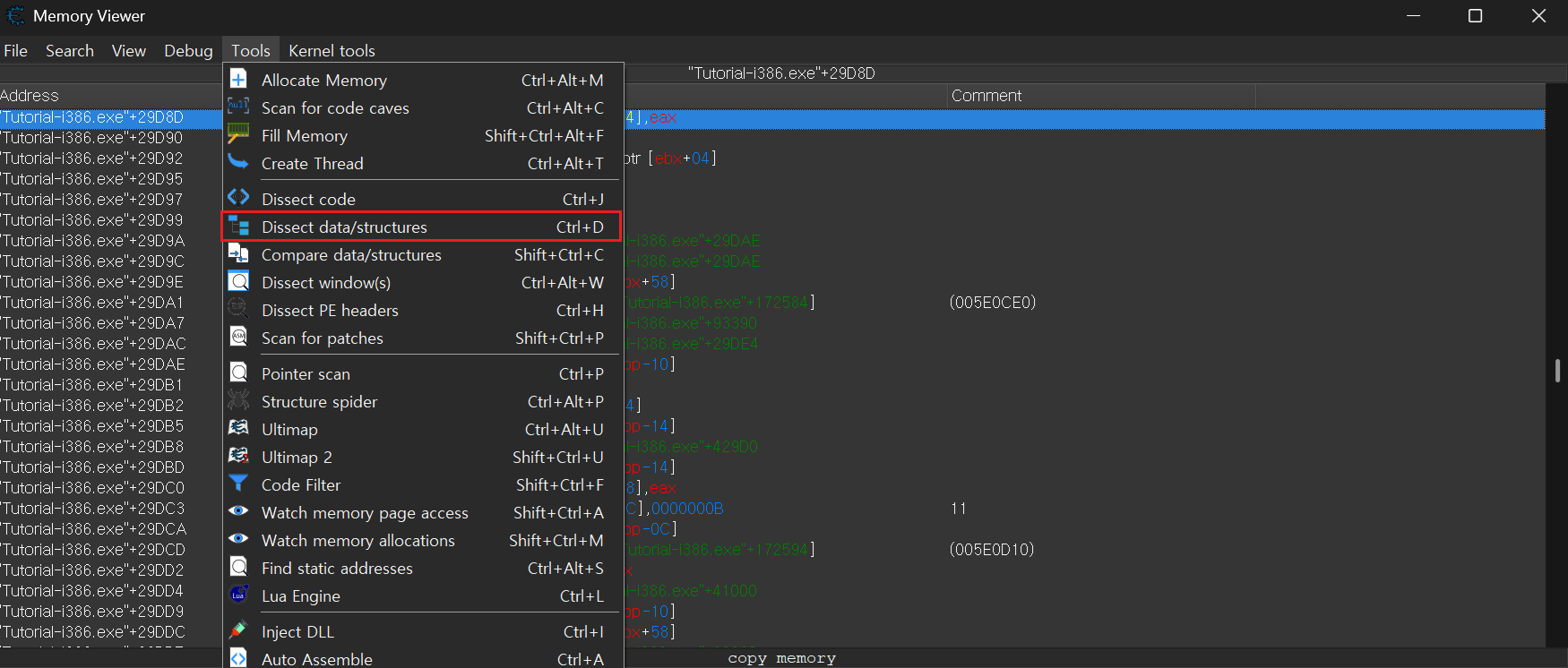The width and height of the screenshot is (1568, 668).
Task: Open the Debug menu
Action: tap(188, 51)
